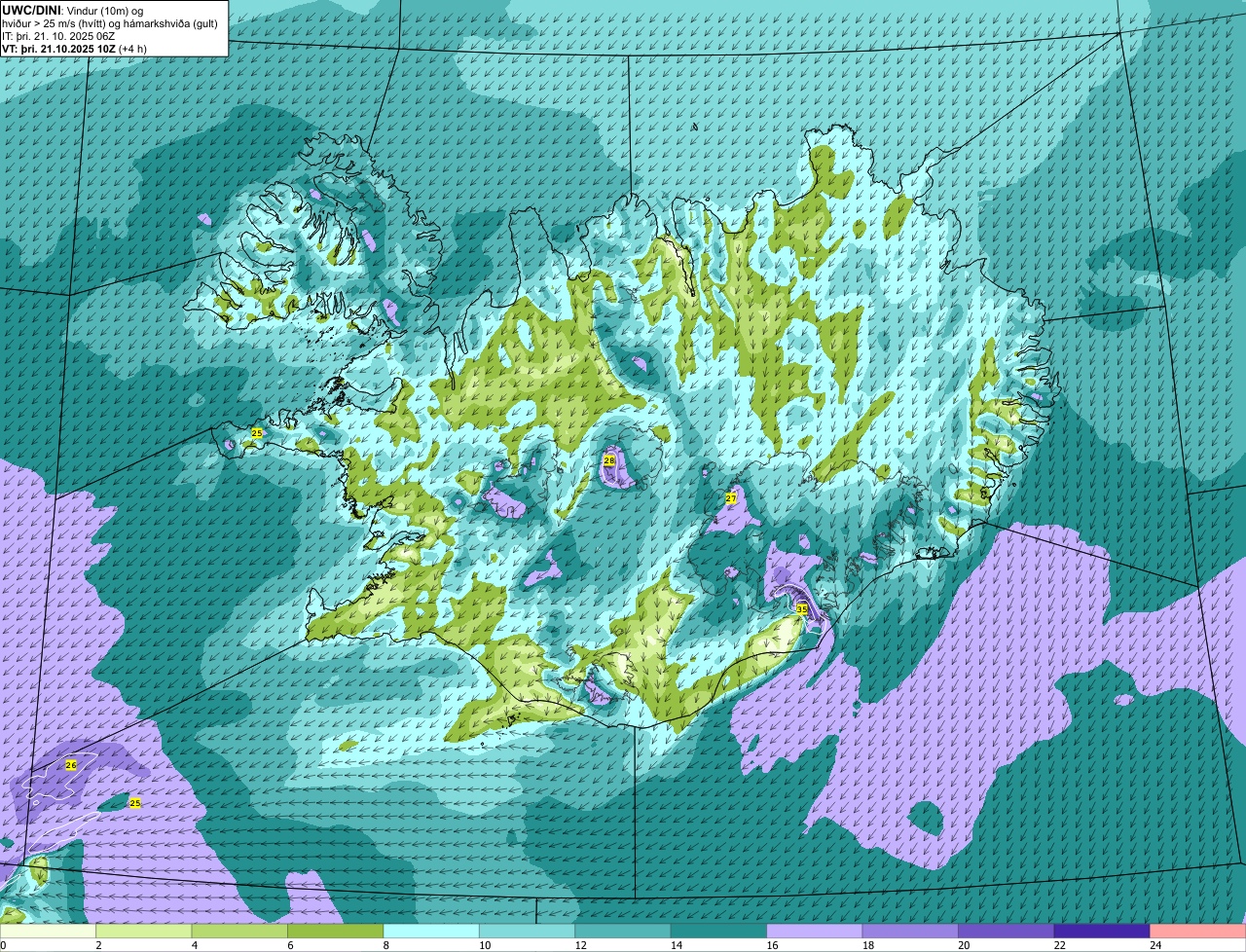Select the 18–20 m/s purple legend swatch

click(910, 931)
